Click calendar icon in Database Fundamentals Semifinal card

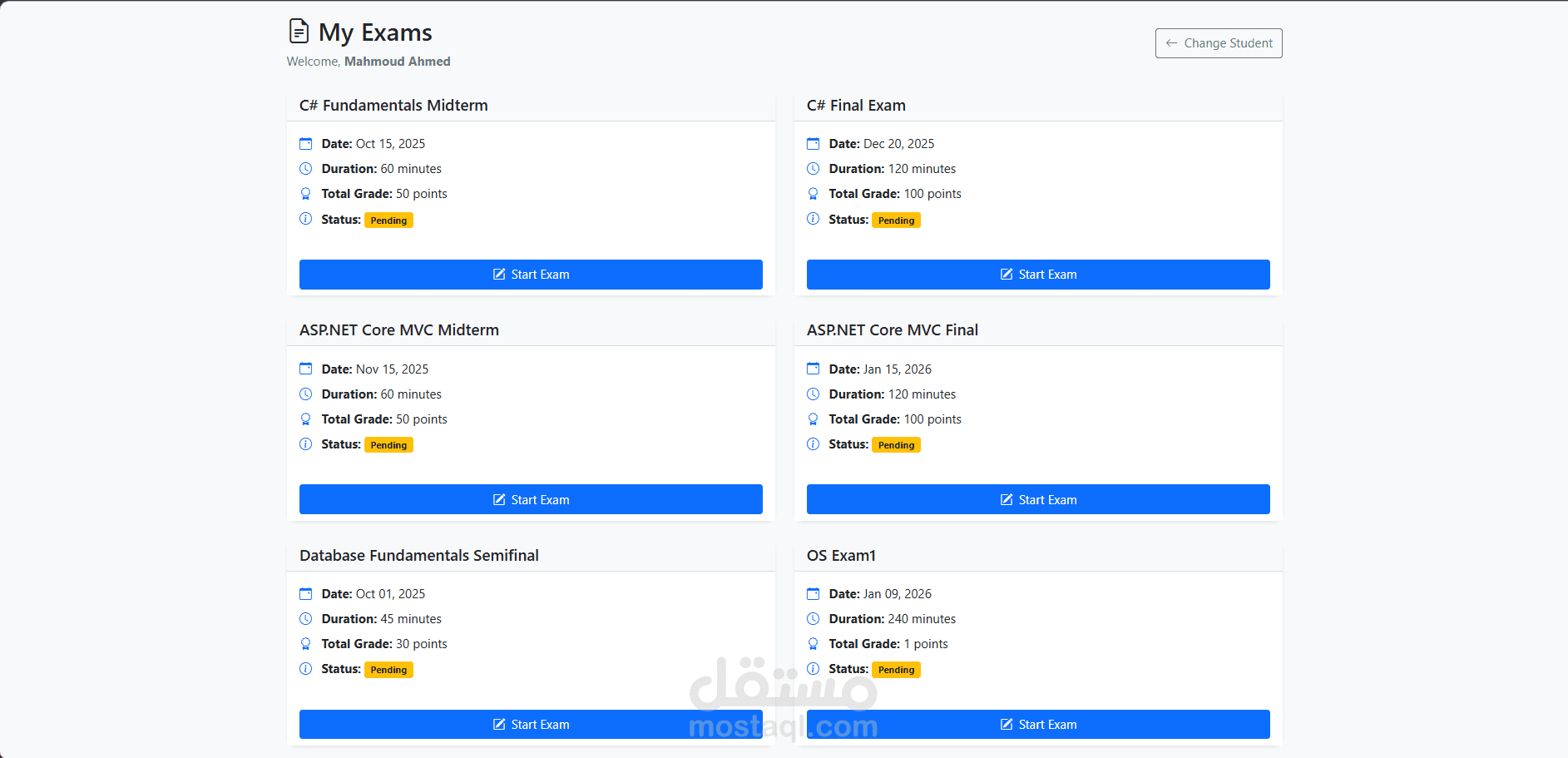[x=306, y=594]
